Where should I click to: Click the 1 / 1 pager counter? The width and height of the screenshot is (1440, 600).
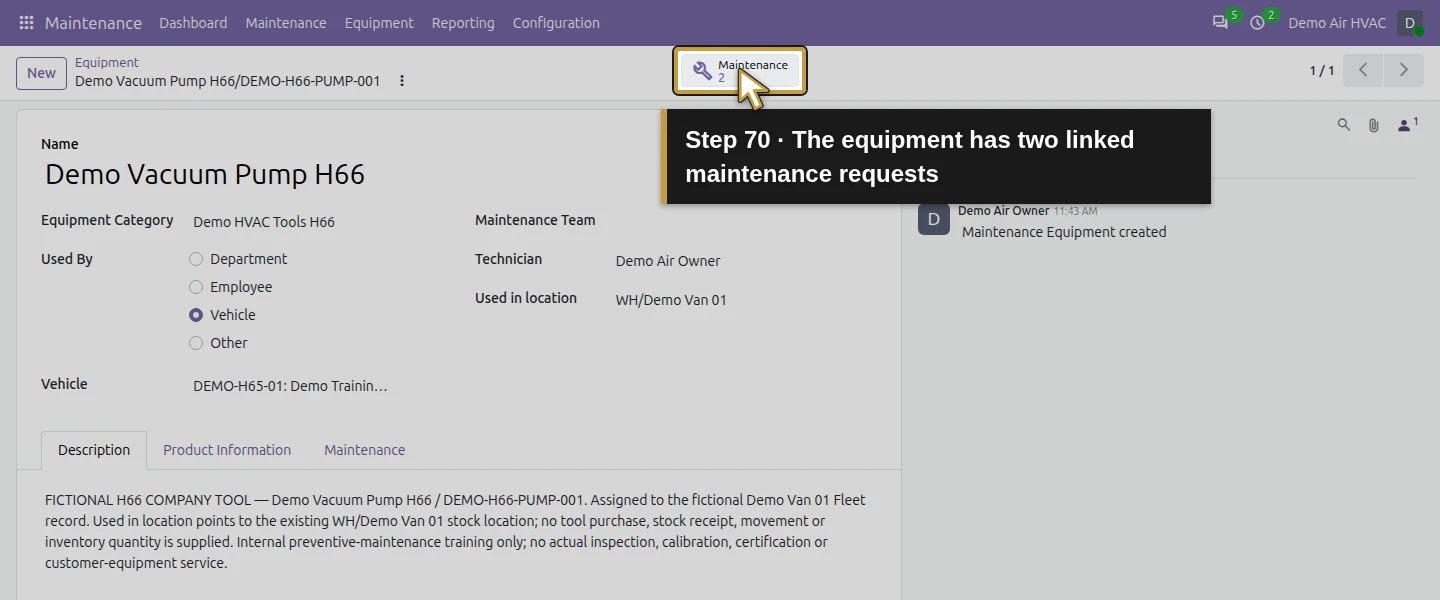pyautogui.click(x=1322, y=71)
